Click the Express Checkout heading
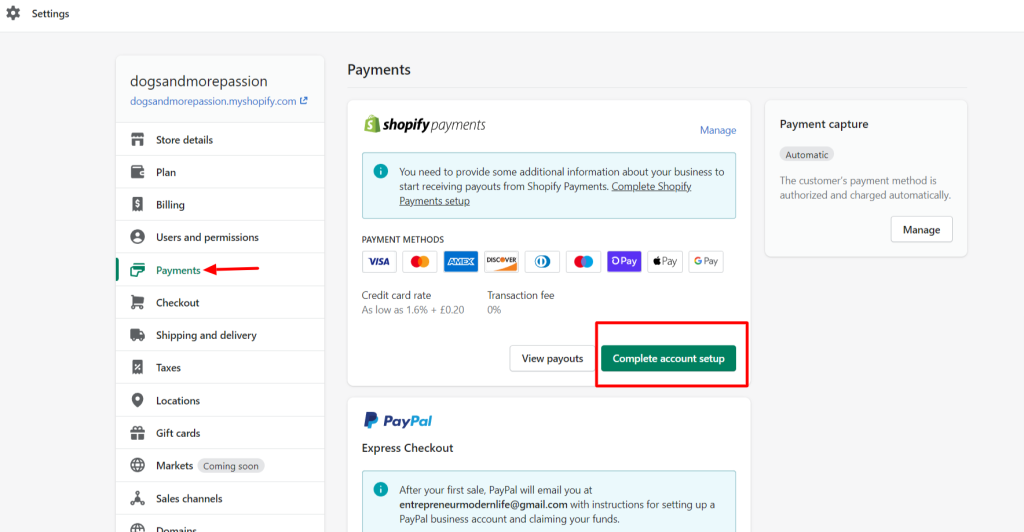The width and height of the screenshot is (1024, 532). (x=407, y=448)
